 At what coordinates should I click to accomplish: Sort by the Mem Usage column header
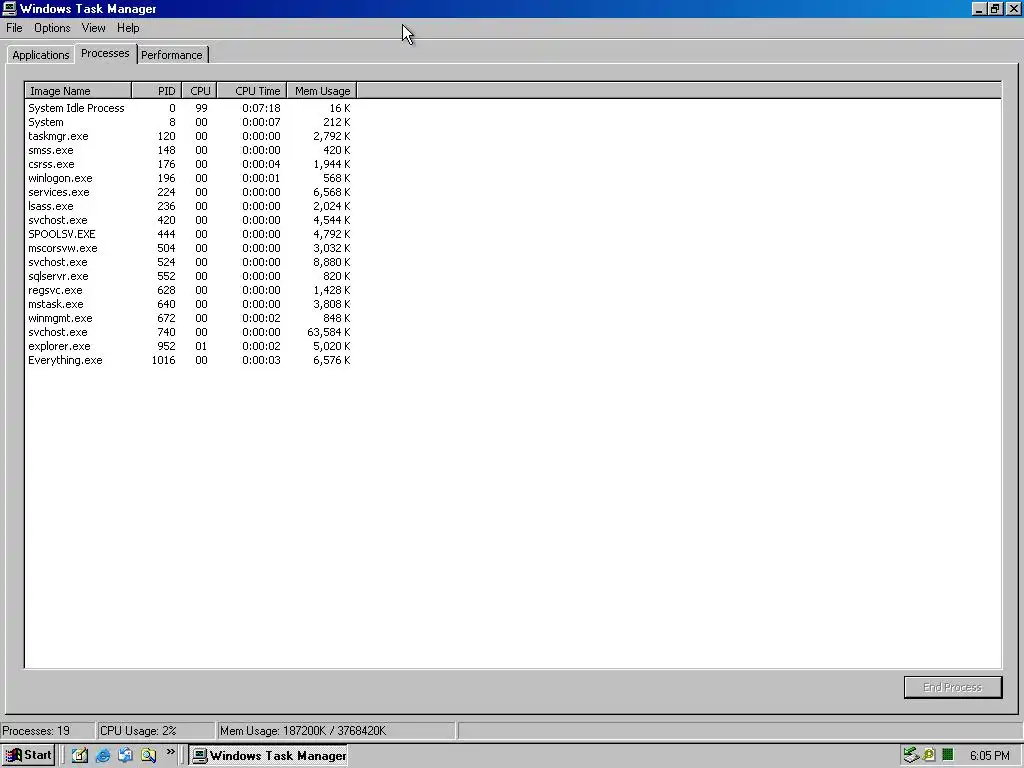point(322,91)
